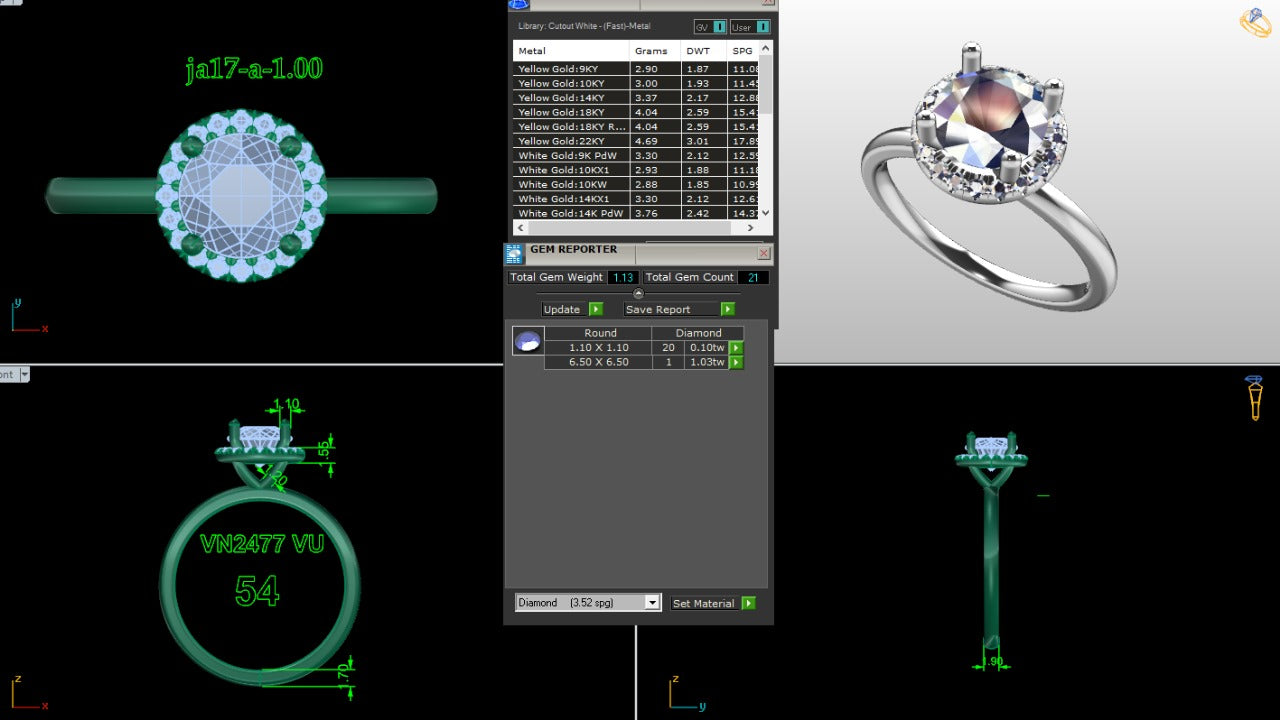This screenshot has width=1280, height=720.
Task: Click the Grams column header
Action: pyautogui.click(x=655, y=50)
